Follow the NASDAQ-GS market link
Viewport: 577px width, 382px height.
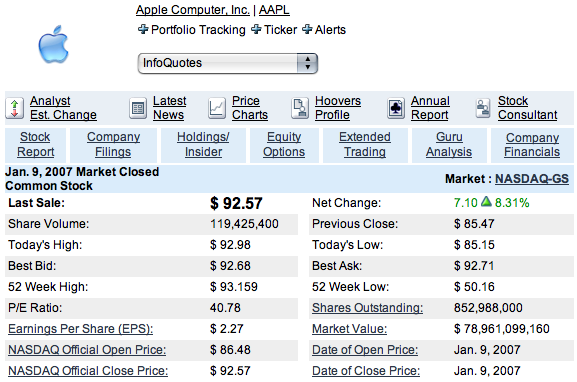(532, 179)
